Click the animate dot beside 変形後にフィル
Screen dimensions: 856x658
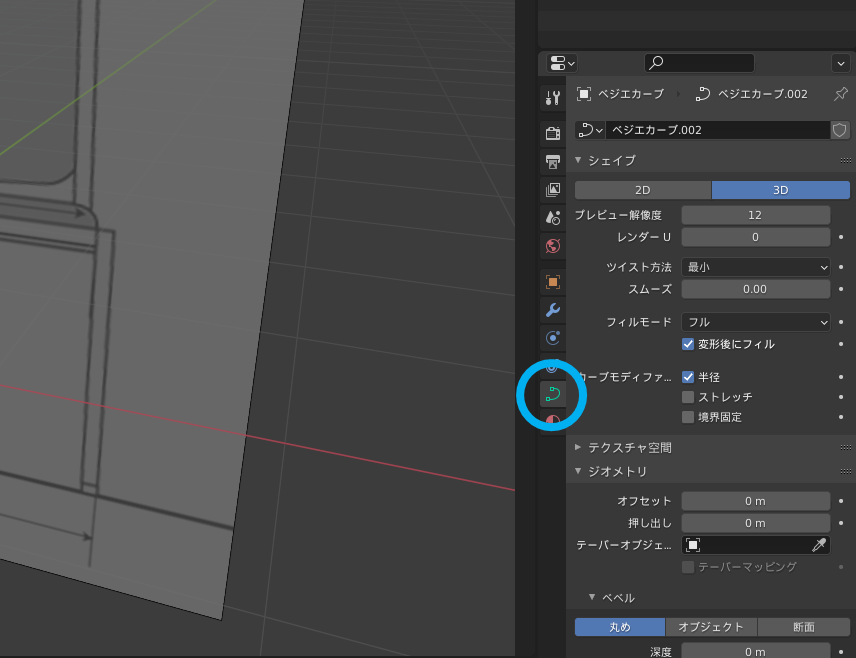tap(841, 344)
